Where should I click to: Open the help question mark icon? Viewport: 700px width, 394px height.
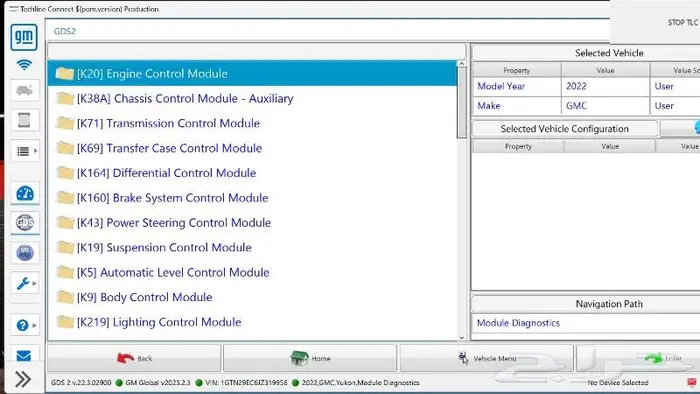[x=25, y=325]
